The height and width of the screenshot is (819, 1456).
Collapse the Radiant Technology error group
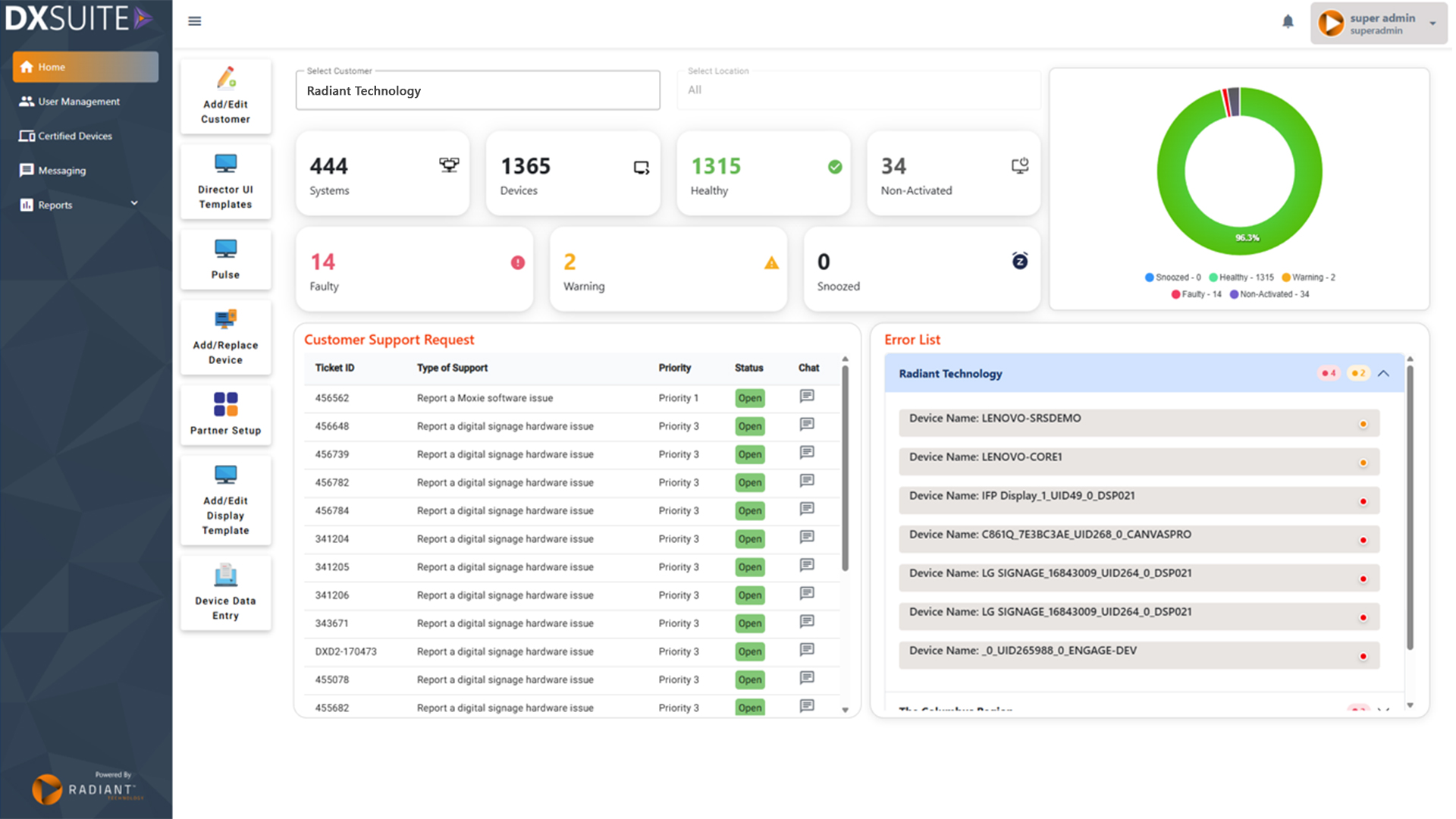point(1383,374)
